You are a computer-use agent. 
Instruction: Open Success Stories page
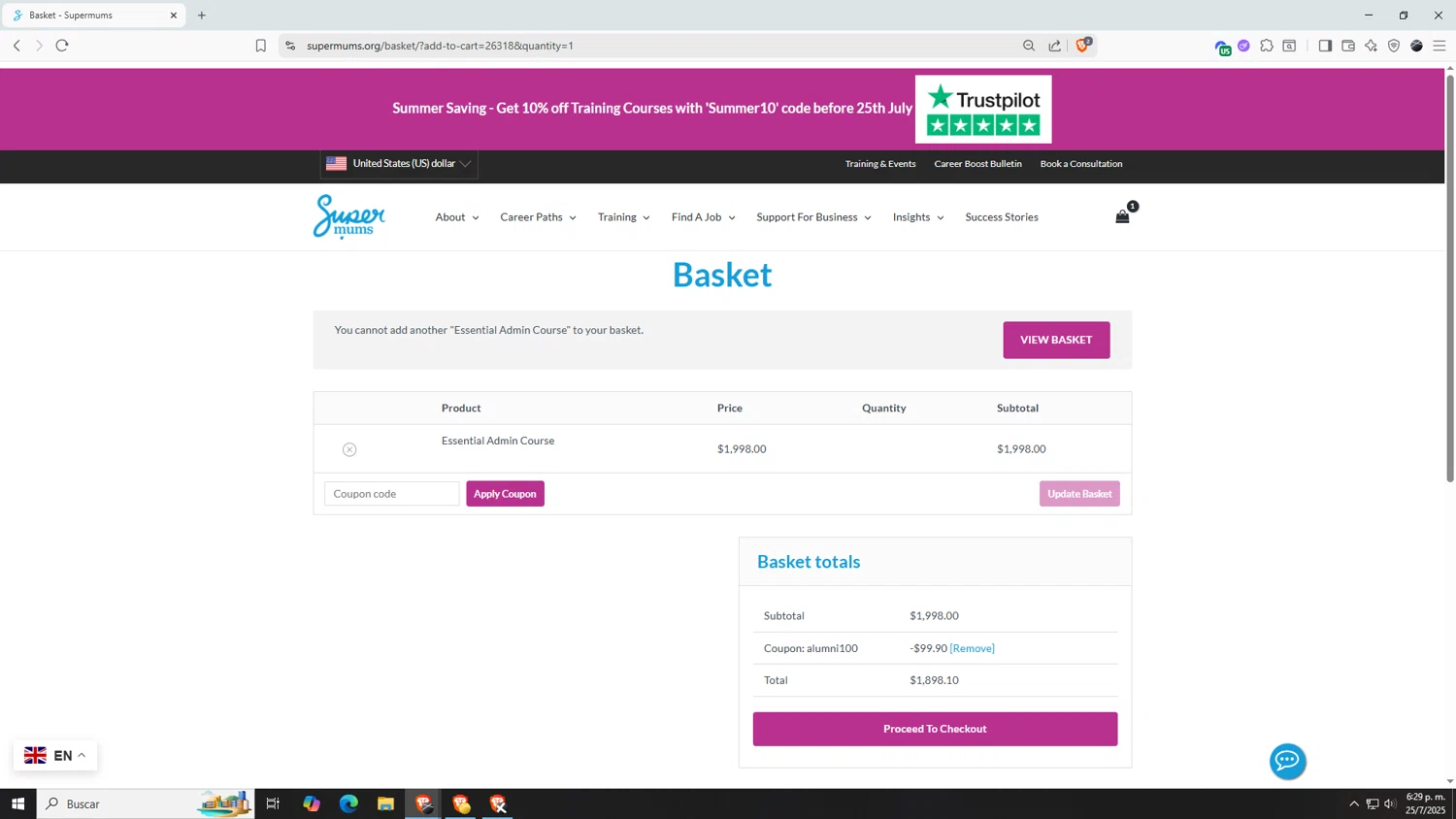[x=1002, y=217]
